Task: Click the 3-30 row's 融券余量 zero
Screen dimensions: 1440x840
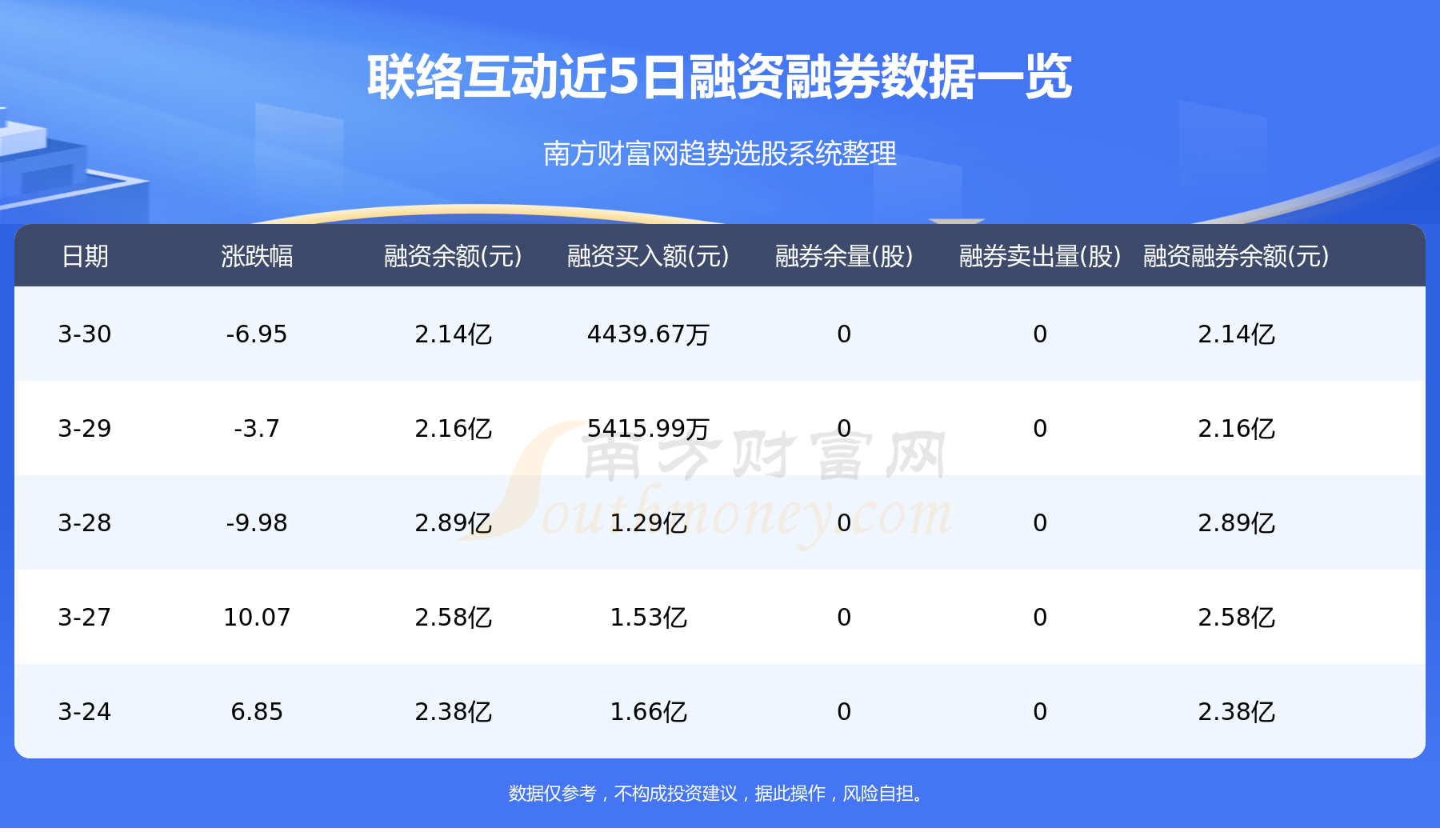Action: point(844,334)
